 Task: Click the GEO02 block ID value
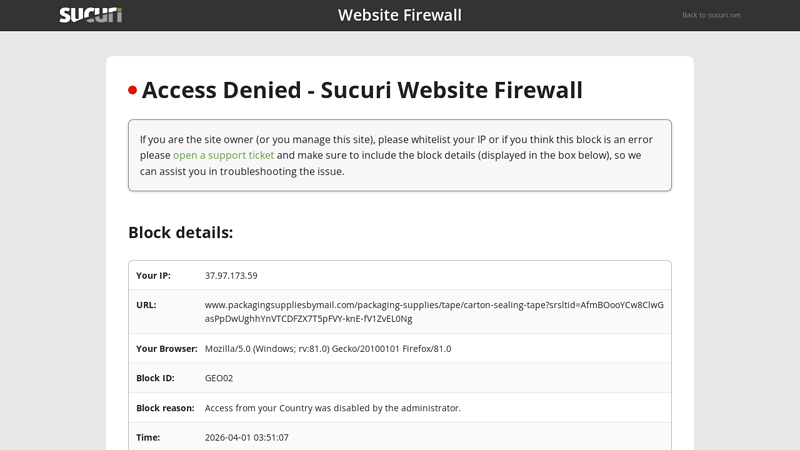click(218, 378)
